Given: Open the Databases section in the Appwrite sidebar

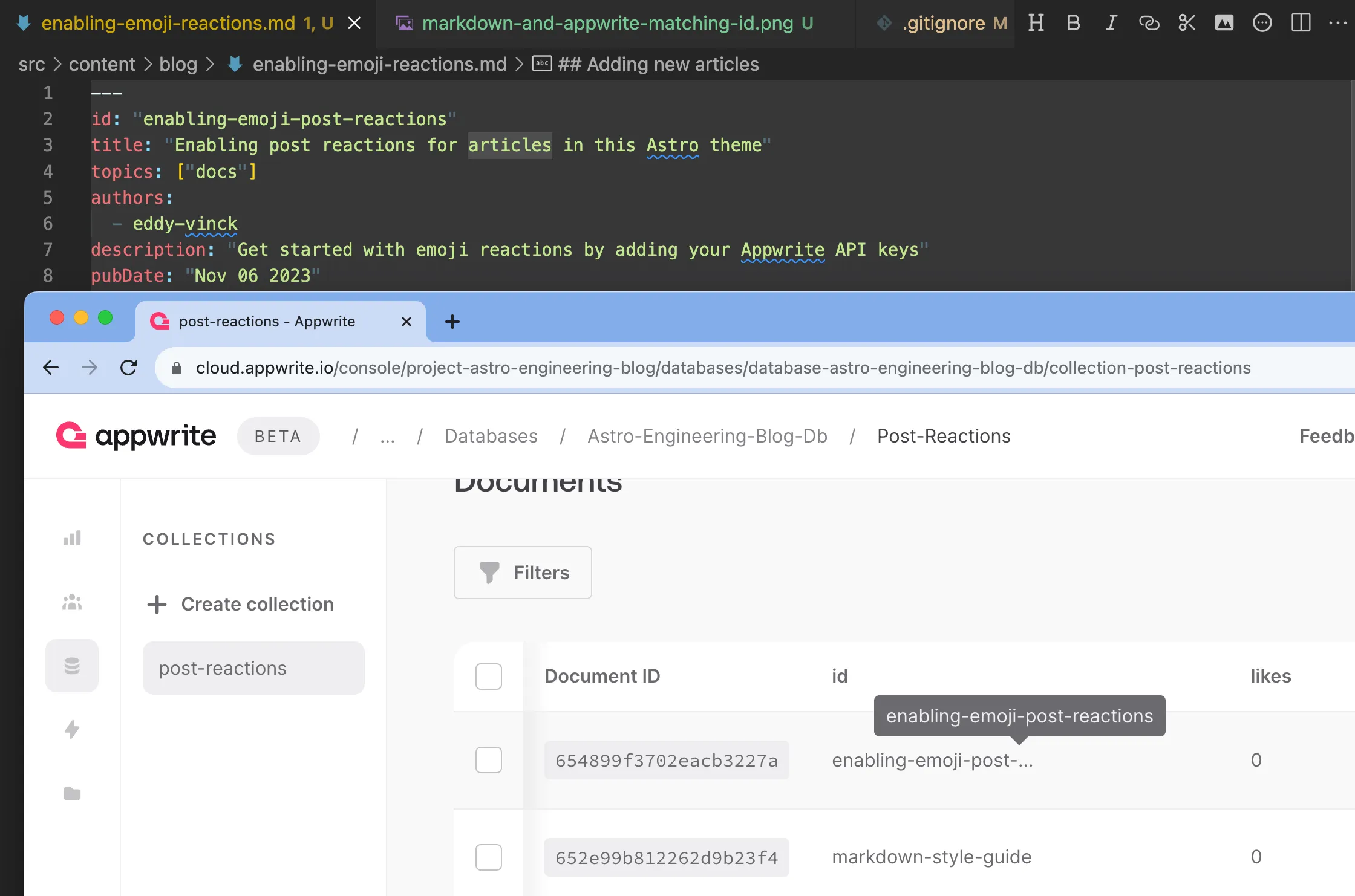Looking at the screenshot, I should point(71,666).
